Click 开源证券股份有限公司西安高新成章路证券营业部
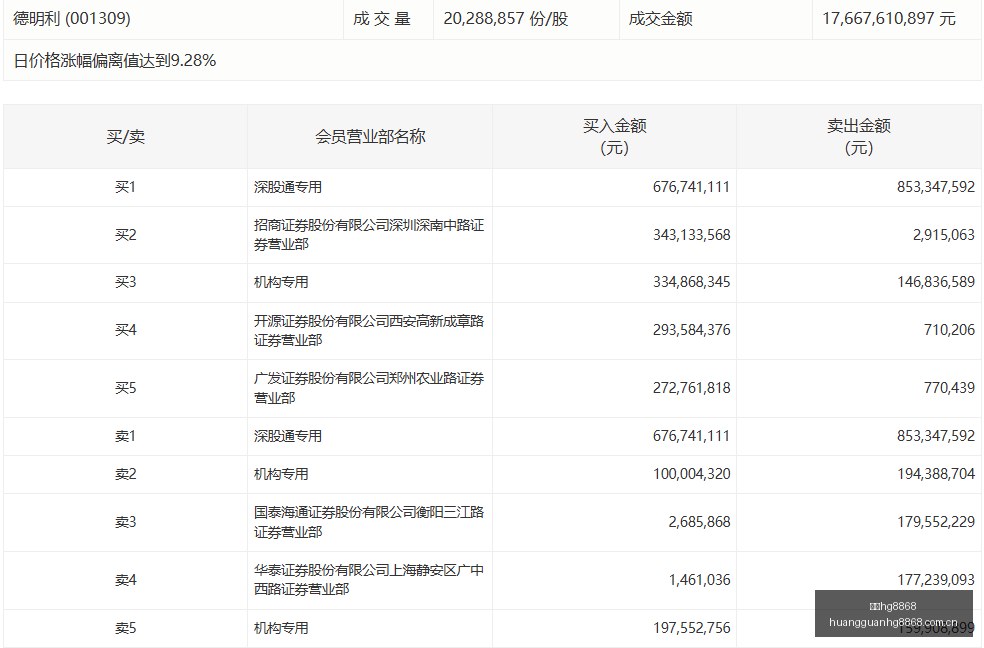984x648 pixels. (x=369, y=331)
